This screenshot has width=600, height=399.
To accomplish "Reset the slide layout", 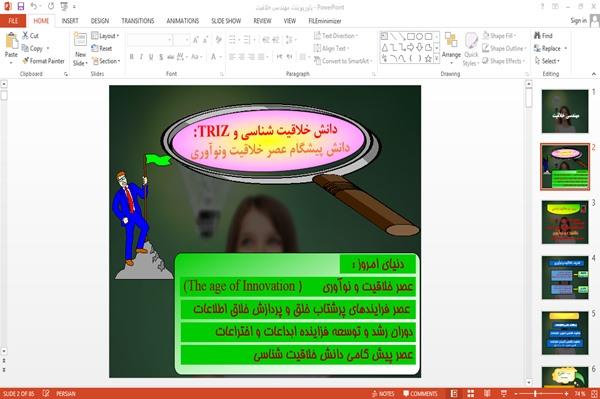I will tap(102, 48).
